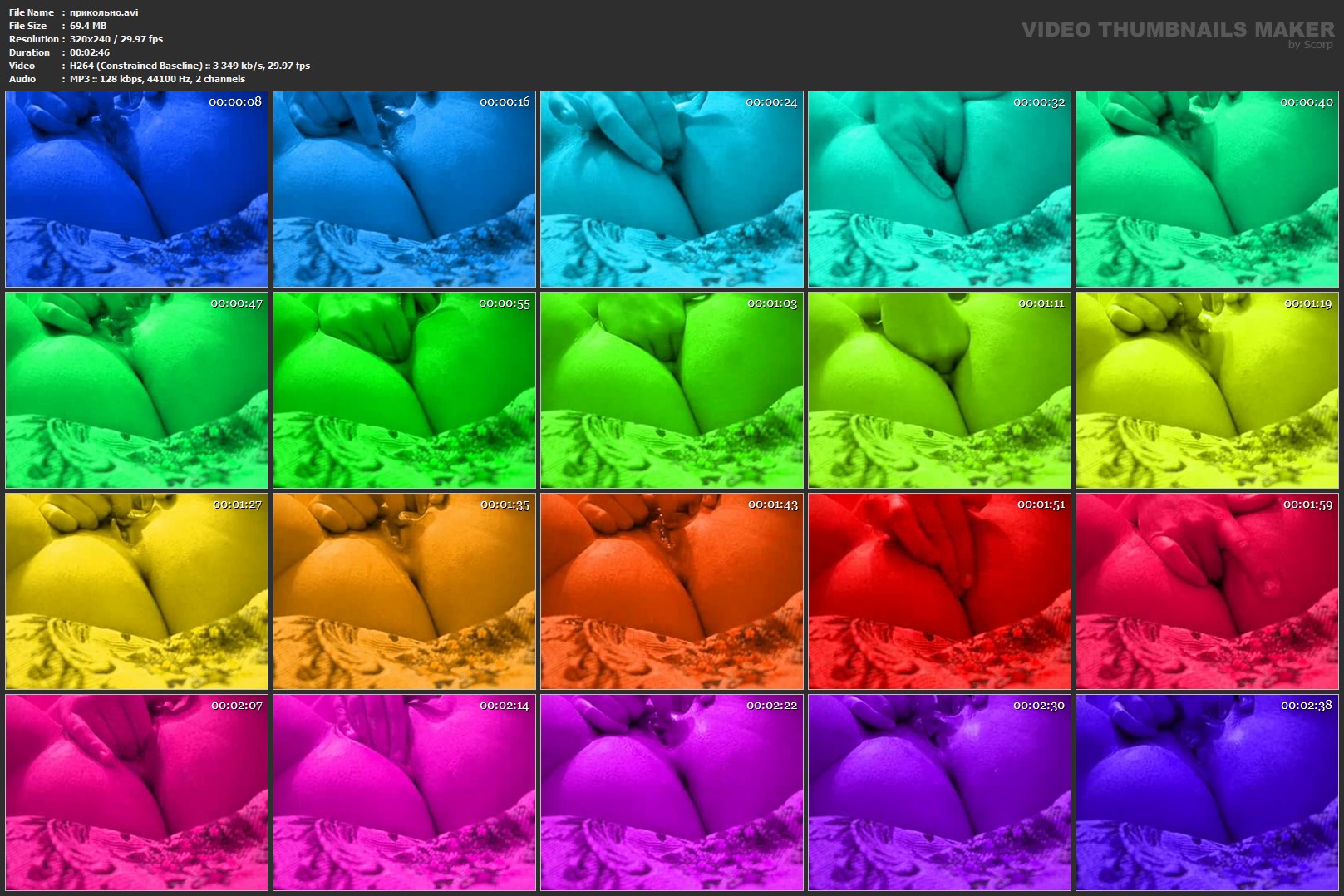1344x896 pixels.
Task: Click the purple thumbnail stamped 00:02:30
Action: [939, 792]
